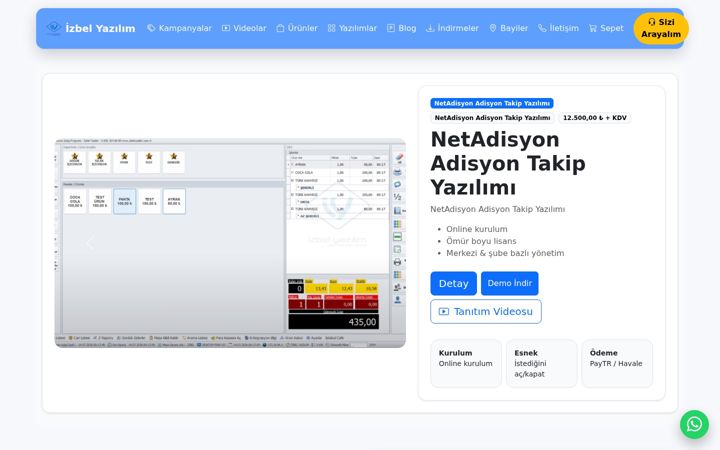Click the İzbel Yazılım logo icon
The height and width of the screenshot is (450, 720).
click(x=54, y=28)
